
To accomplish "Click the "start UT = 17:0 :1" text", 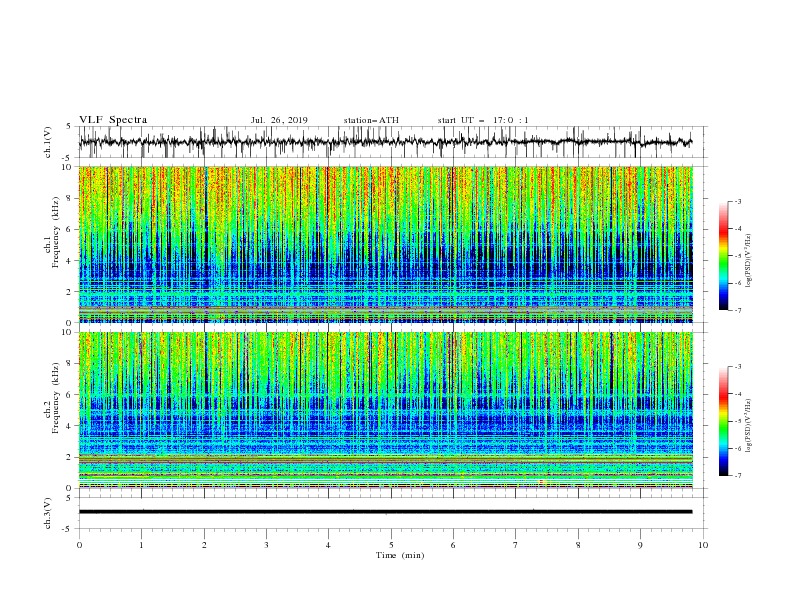I will coord(483,120).
